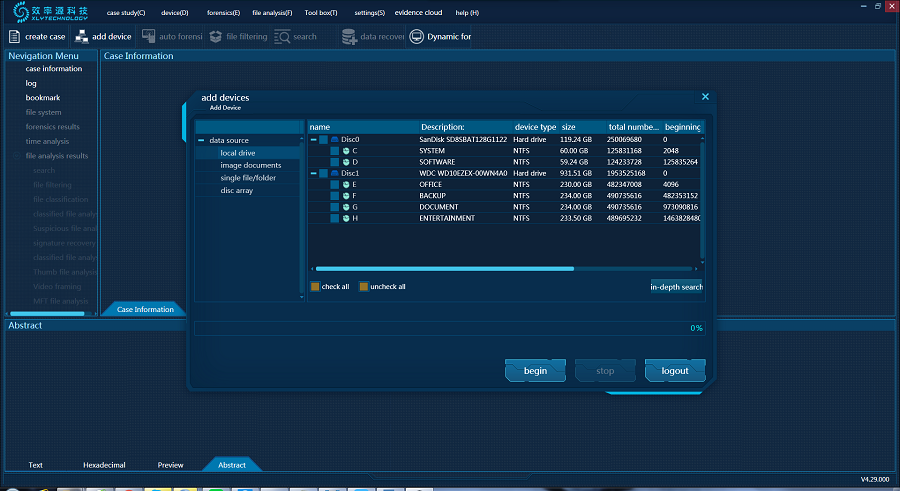Click the partition icon for drive H

(x=346, y=218)
